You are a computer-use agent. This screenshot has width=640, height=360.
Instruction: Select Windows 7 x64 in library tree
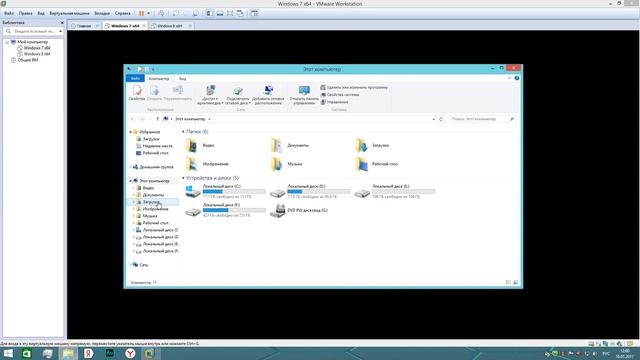(37, 48)
